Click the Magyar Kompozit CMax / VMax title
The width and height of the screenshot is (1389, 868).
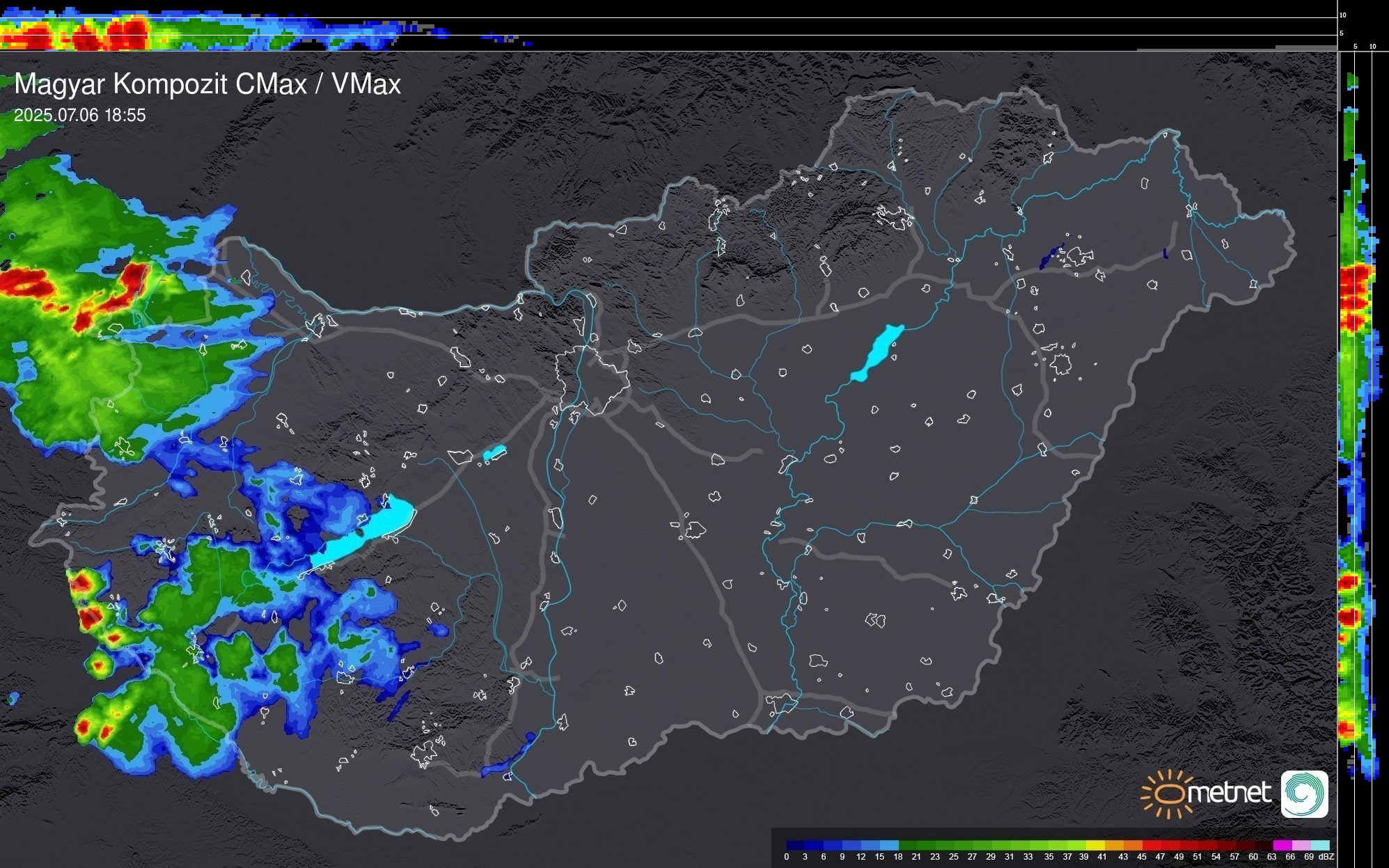point(207,84)
